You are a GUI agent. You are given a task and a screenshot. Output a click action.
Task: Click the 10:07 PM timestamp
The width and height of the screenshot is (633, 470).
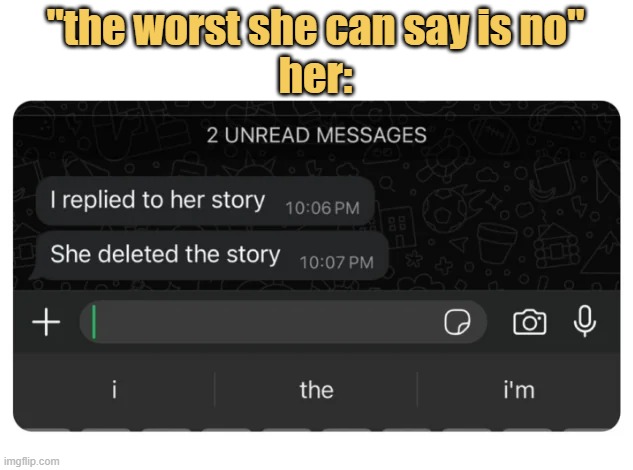coord(336,263)
